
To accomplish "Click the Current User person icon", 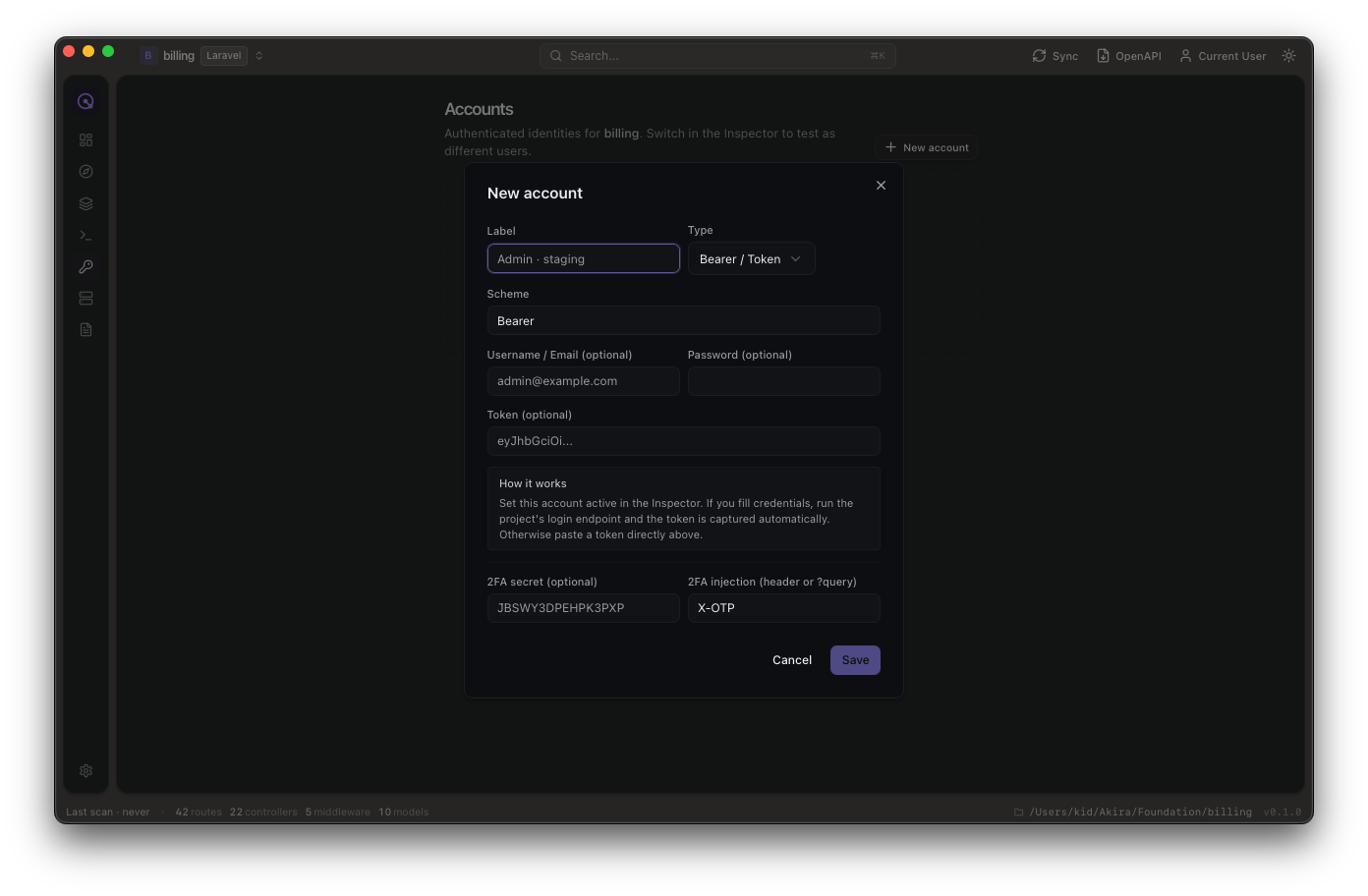I will pyautogui.click(x=1185, y=56).
